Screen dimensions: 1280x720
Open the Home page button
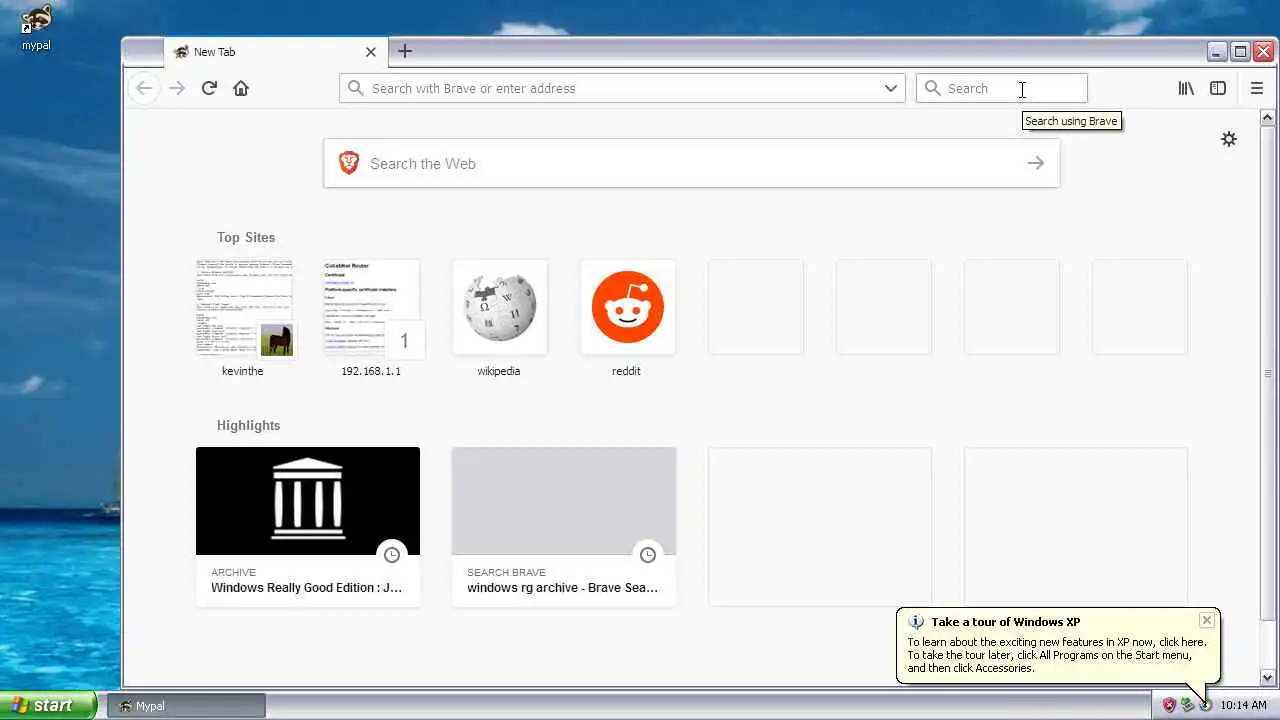click(241, 88)
